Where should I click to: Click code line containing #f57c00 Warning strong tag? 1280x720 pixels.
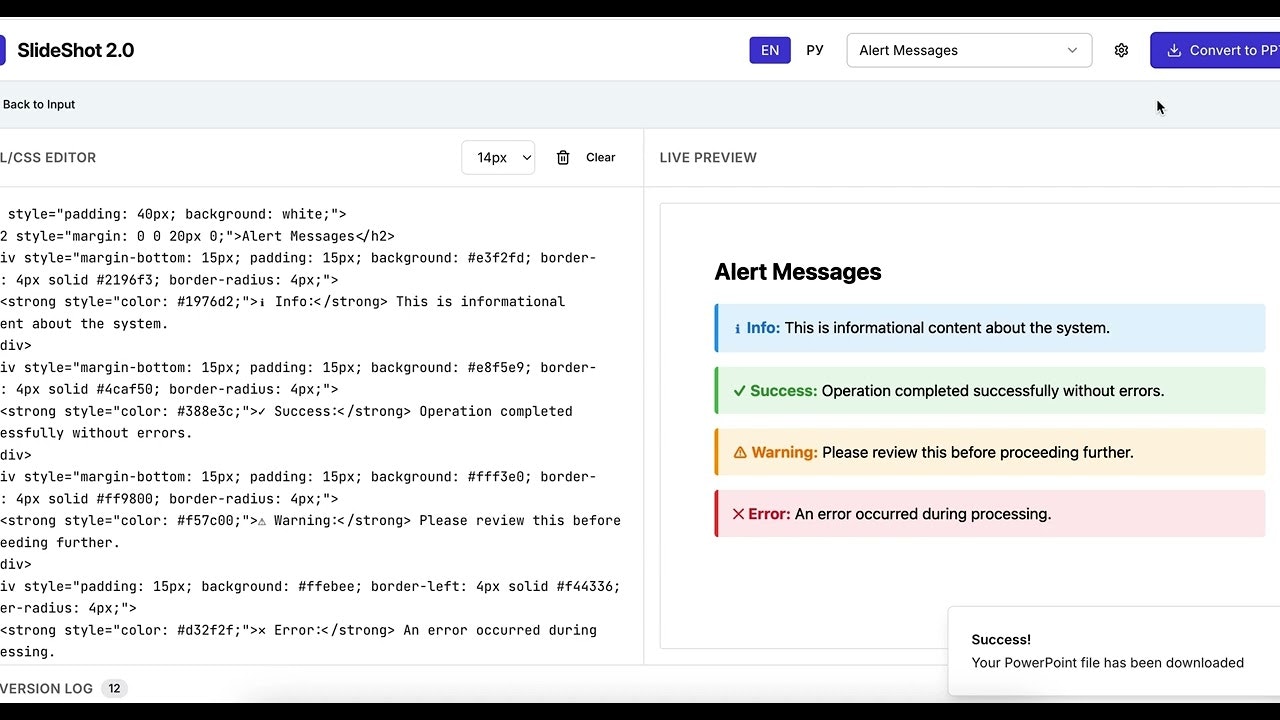pos(310,520)
